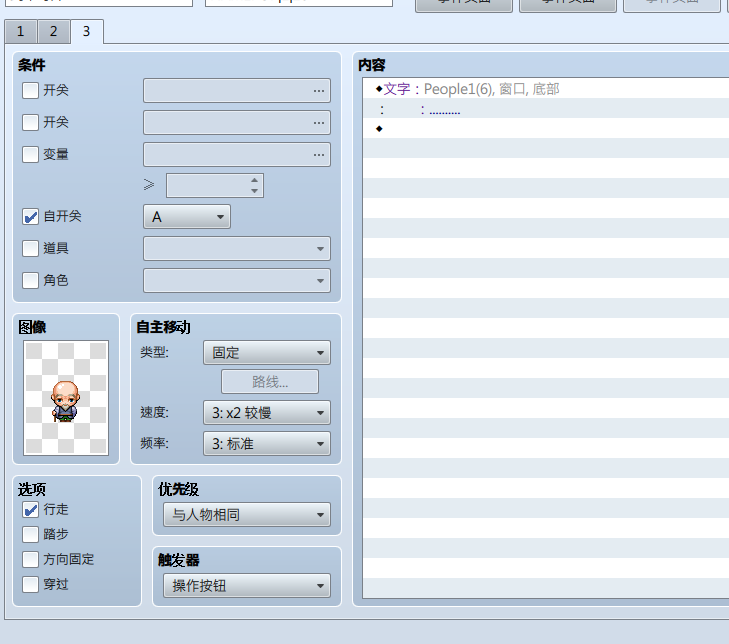Select the empty diamond command row

coord(546,128)
